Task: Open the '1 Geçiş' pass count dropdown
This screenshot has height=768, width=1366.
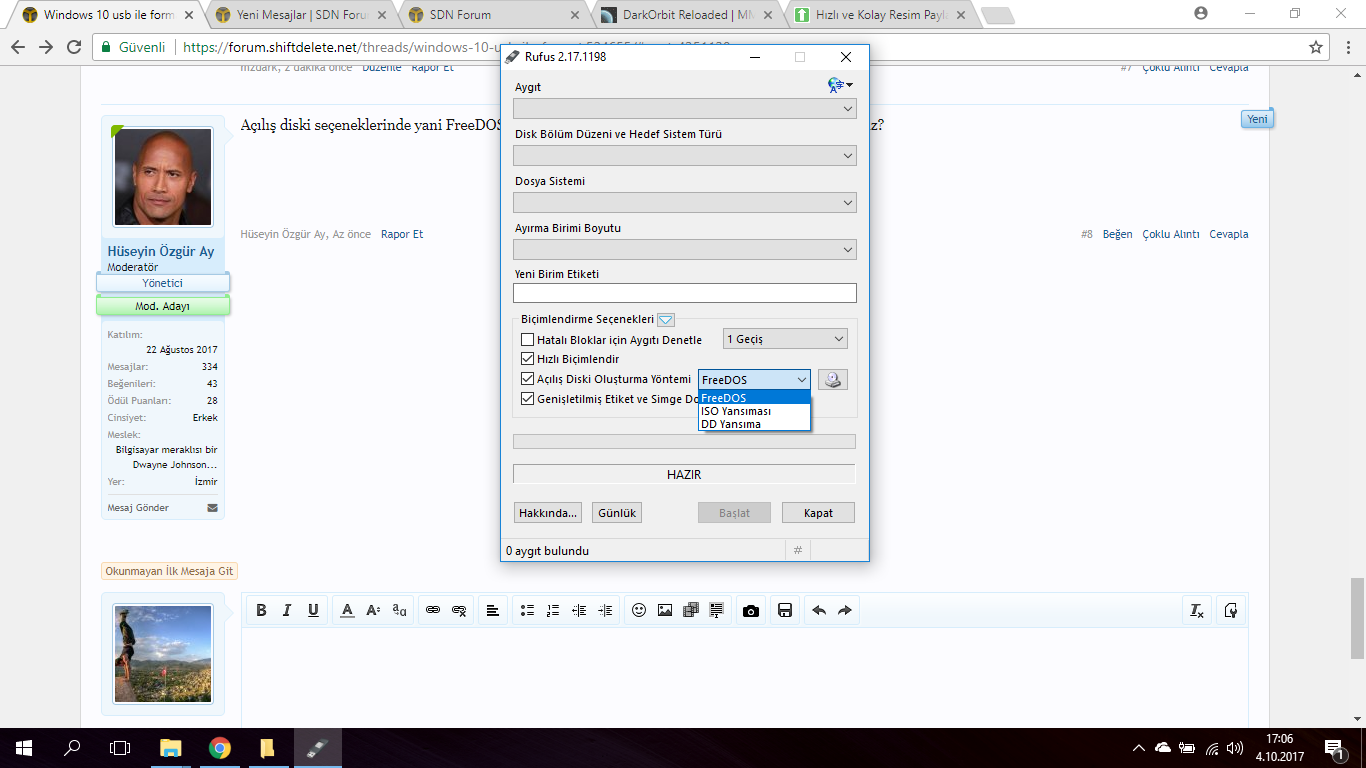Action: pos(785,339)
